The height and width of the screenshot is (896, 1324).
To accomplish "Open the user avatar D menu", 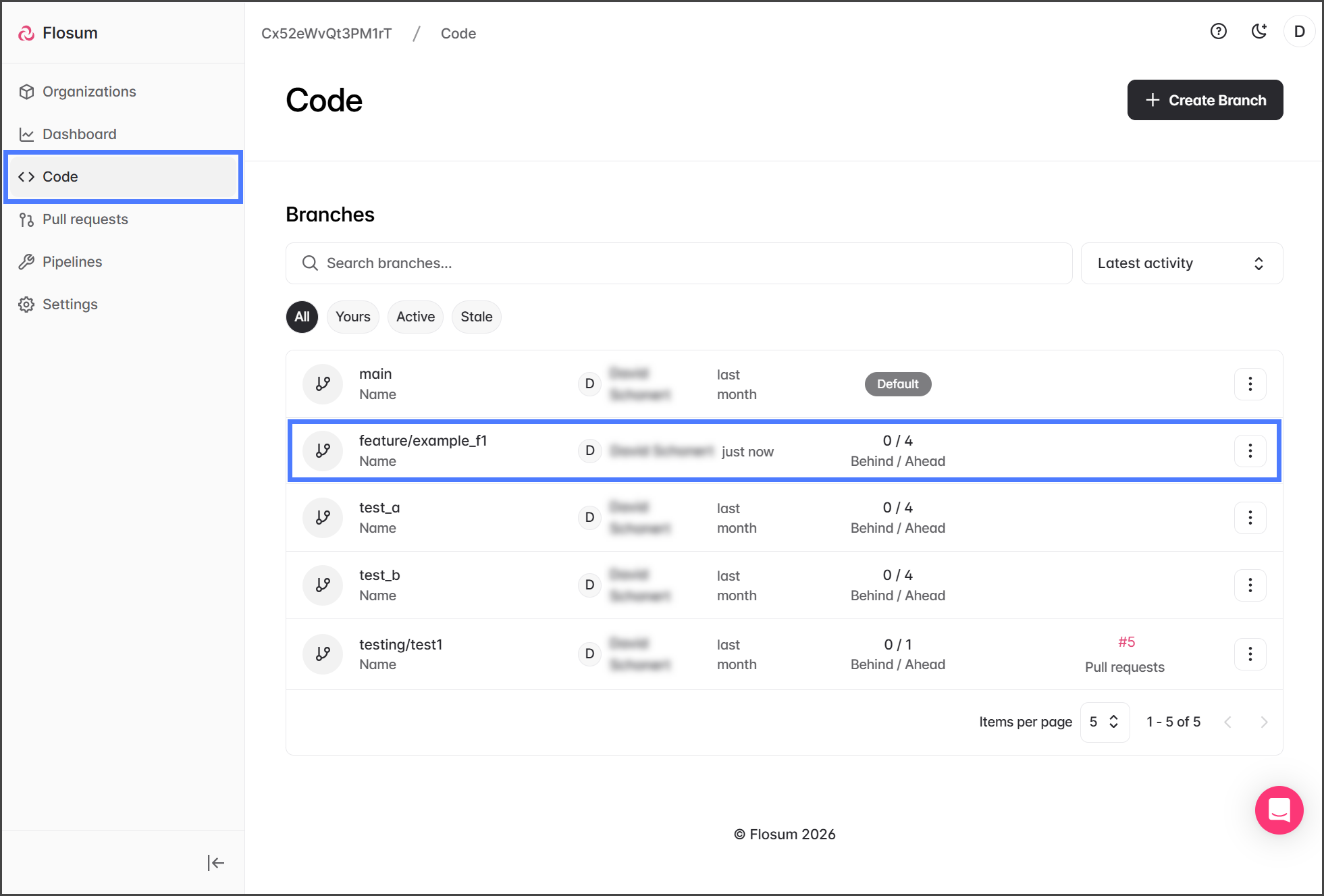I will click(x=1299, y=32).
